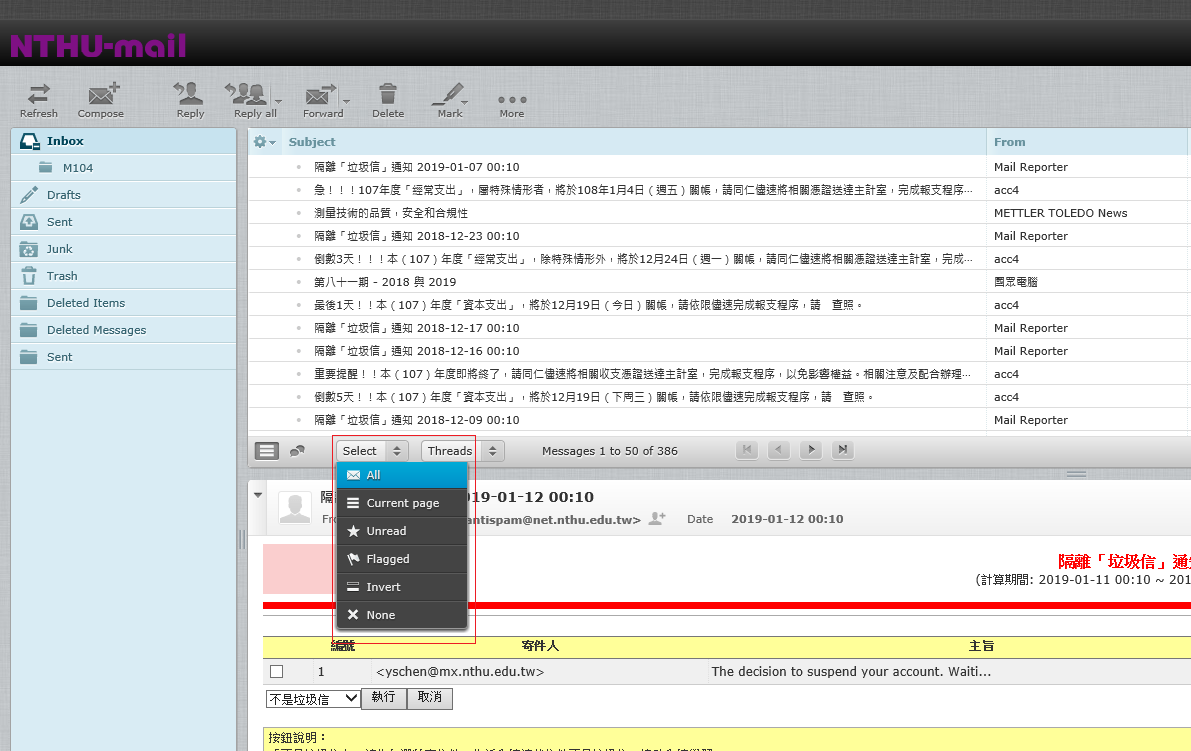The height and width of the screenshot is (751, 1191).
Task: Go to next page of messages
Action: coord(811,451)
